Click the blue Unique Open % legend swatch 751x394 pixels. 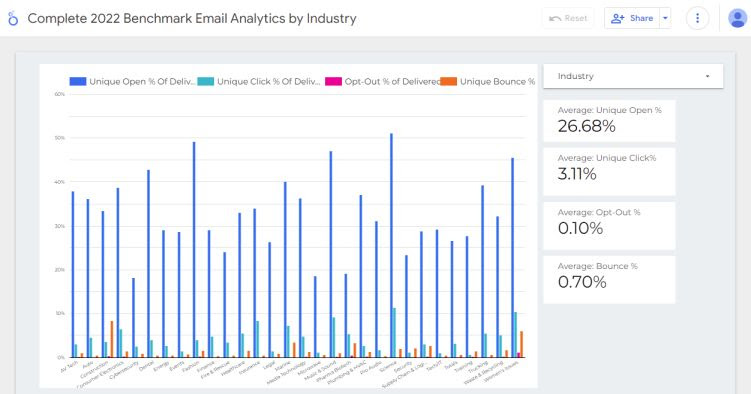[78, 81]
